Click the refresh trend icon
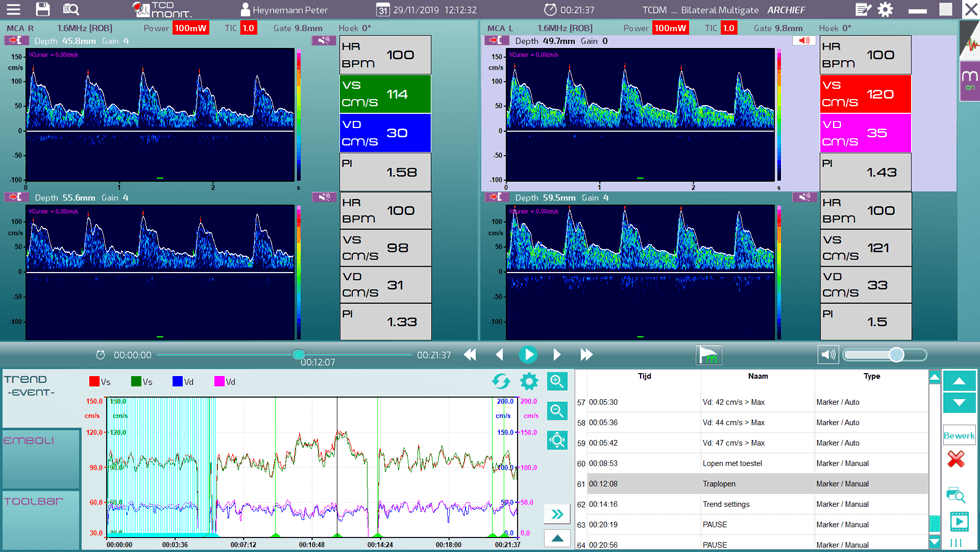The image size is (980, 552). (501, 382)
